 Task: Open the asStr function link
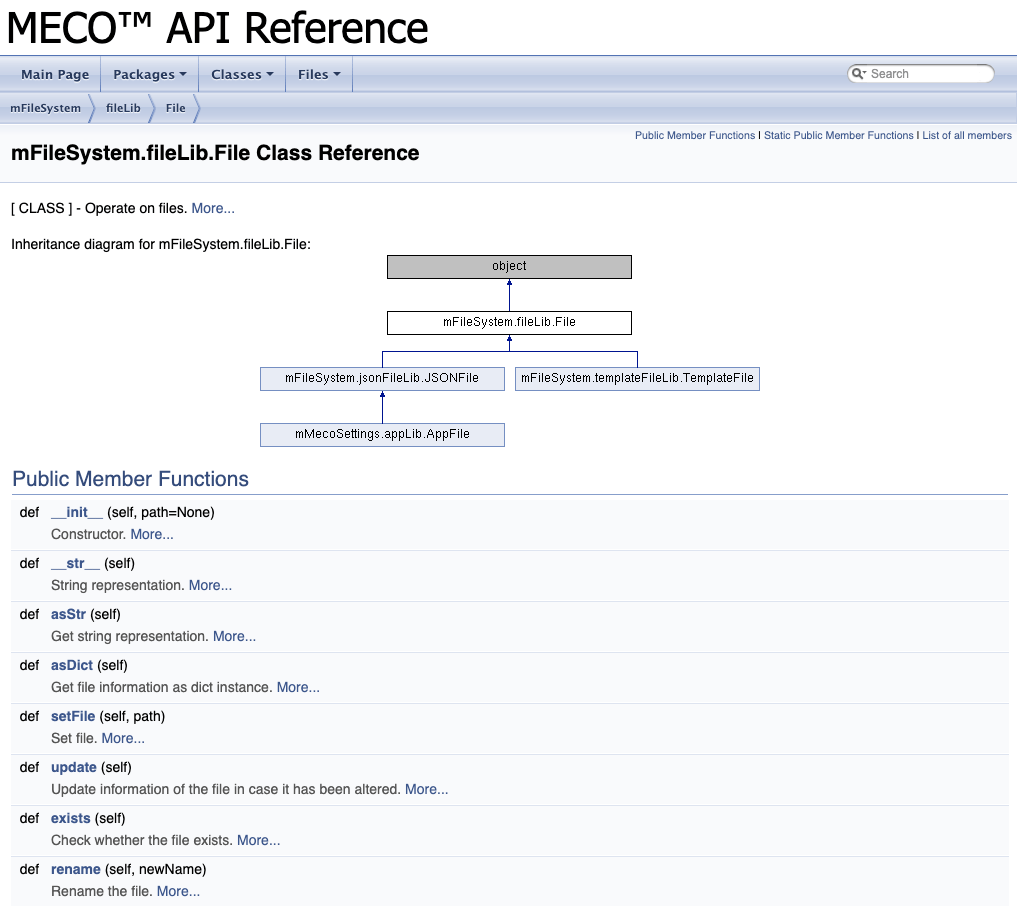click(68, 614)
